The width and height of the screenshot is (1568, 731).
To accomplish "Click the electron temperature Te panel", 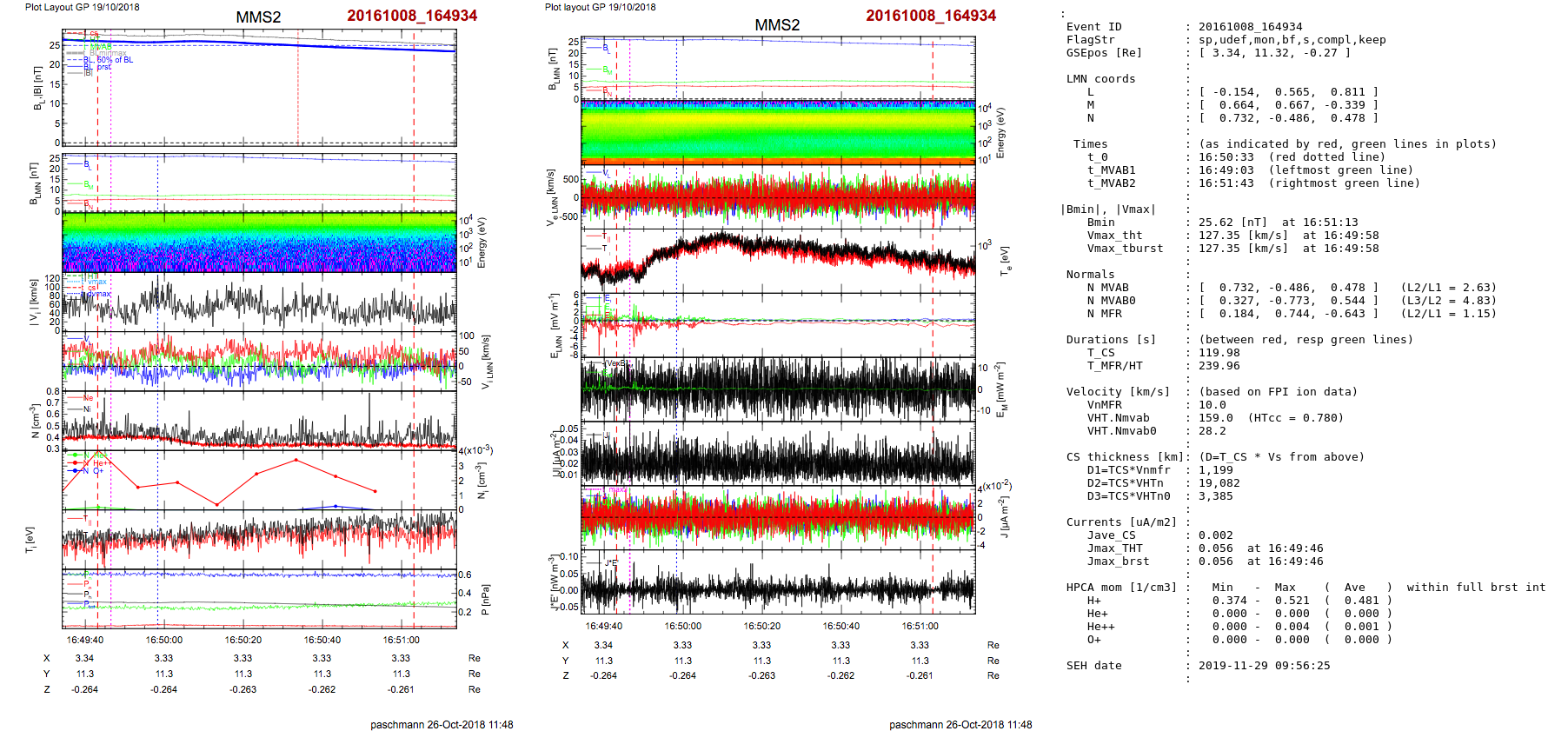I will (778, 258).
